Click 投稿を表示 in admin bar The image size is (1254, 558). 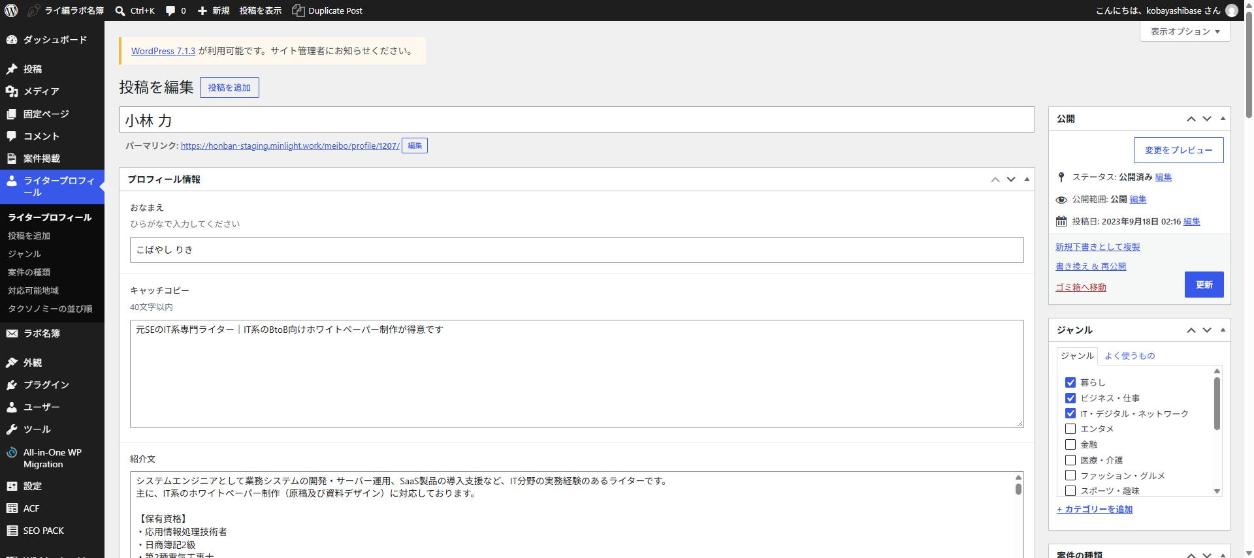[x=260, y=10]
